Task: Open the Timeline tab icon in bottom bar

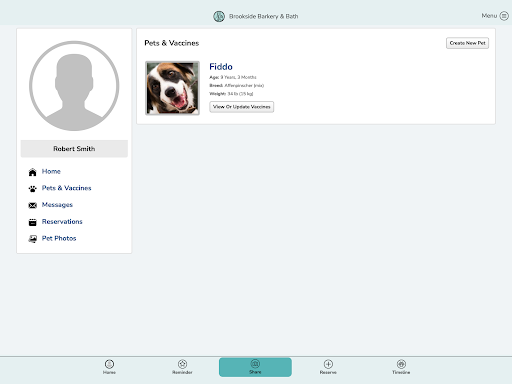Action: click(401, 364)
